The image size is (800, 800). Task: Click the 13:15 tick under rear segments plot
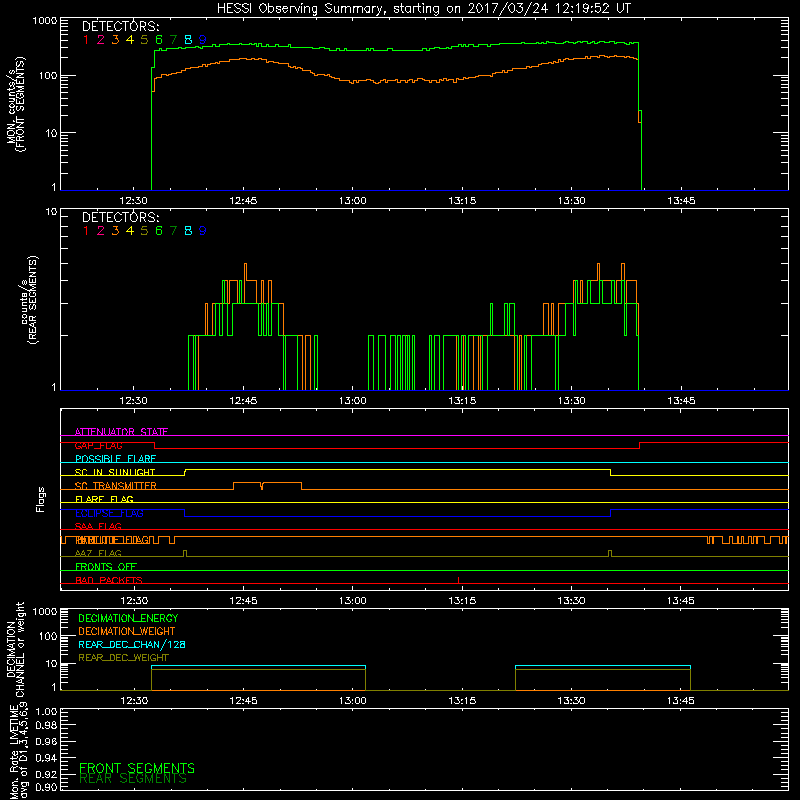click(x=462, y=401)
